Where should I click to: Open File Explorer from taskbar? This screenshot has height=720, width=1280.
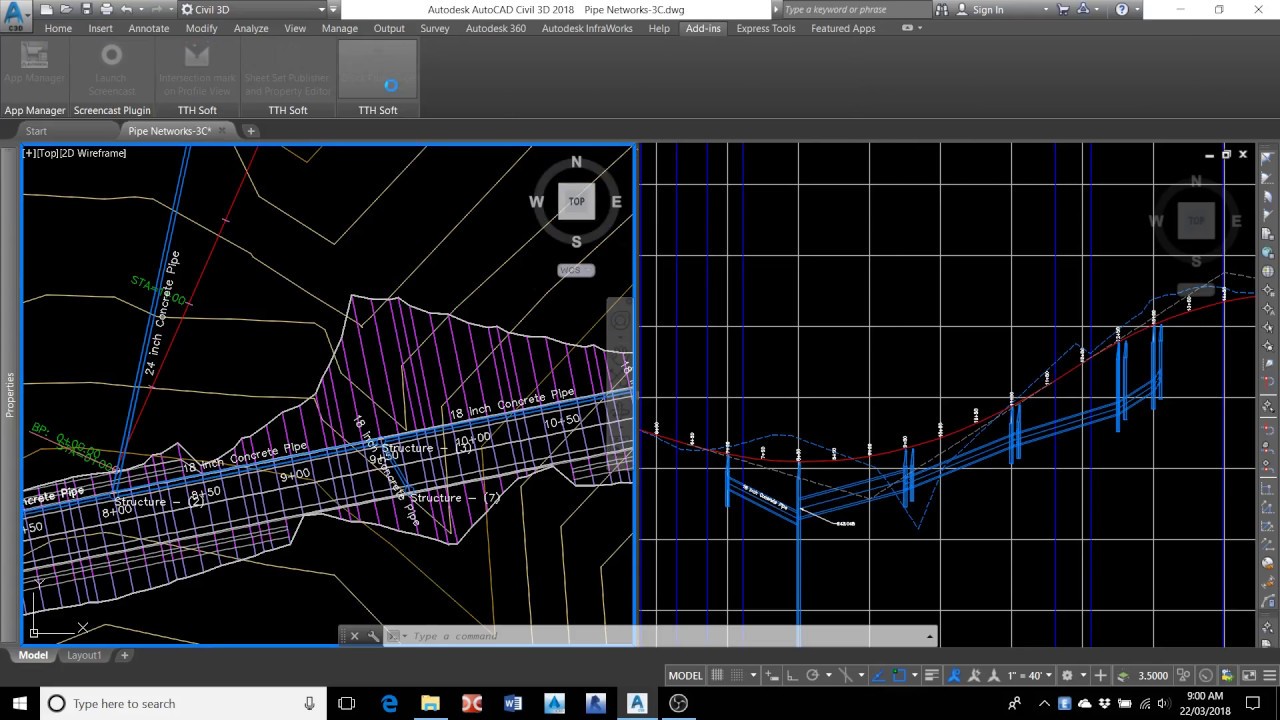pyautogui.click(x=430, y=703)
